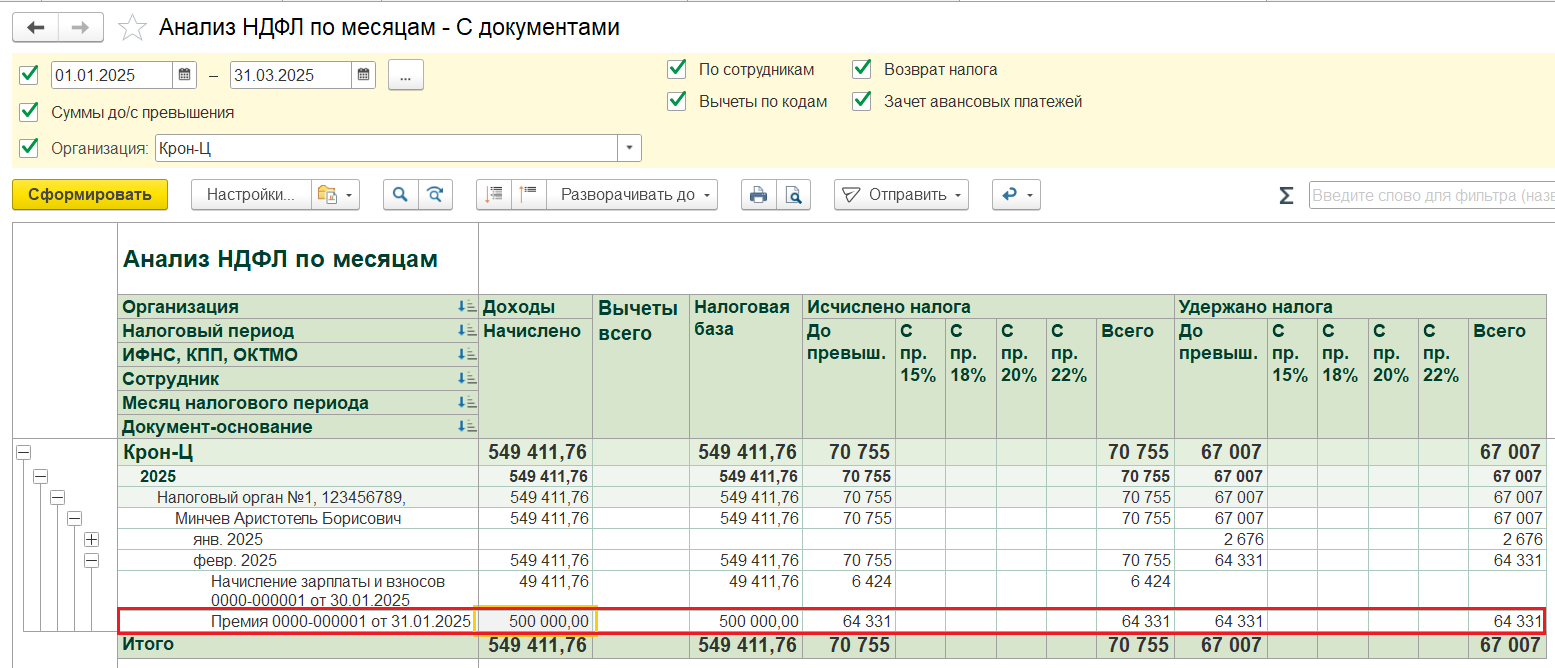The width and height of the screenshot is (1555, 668).
Task: Open calendar for end date 31.03.2025
Action: pos(364,75)
